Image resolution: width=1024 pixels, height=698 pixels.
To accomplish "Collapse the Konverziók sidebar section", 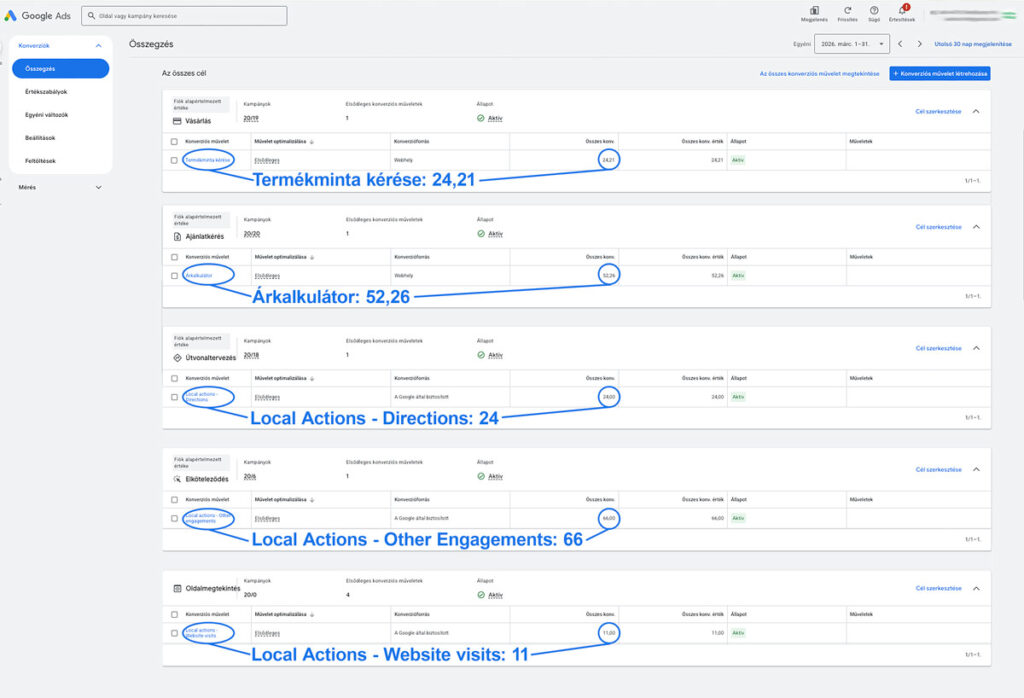I will coord(99,46).
